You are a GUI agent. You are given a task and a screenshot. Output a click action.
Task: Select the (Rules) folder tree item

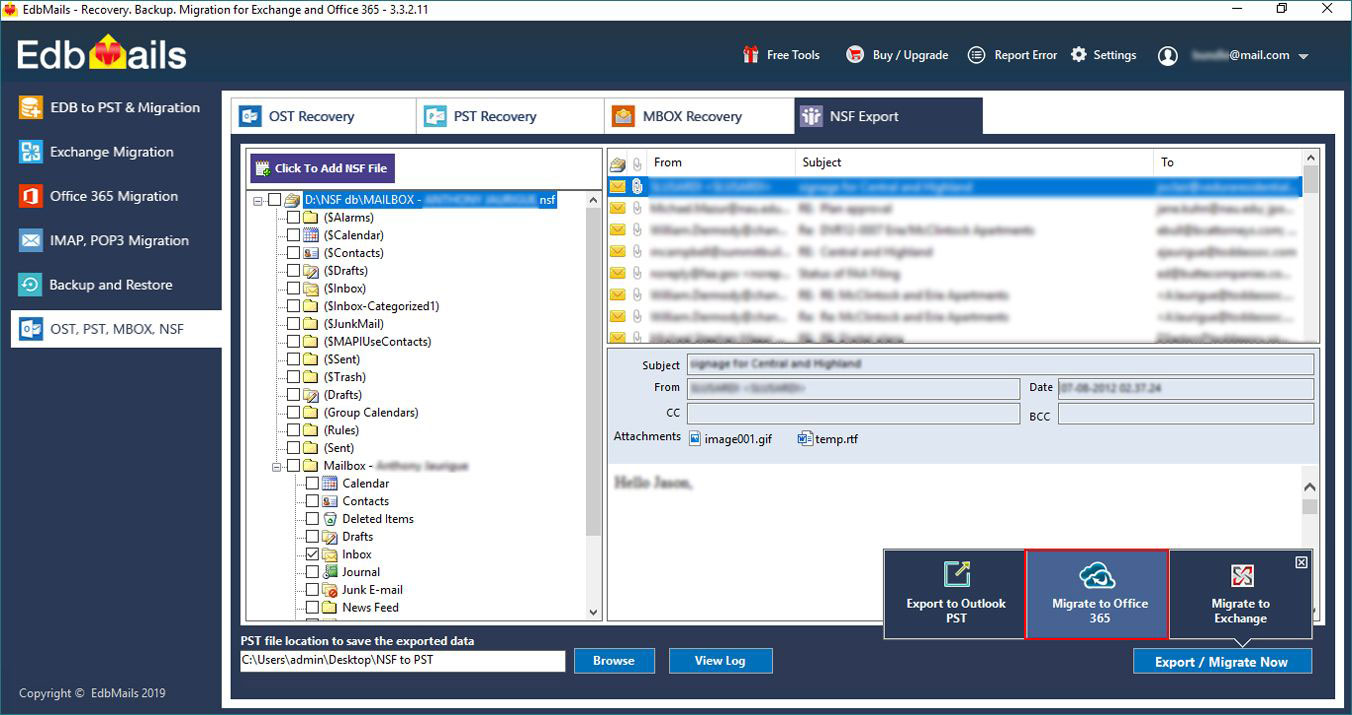[x=341, y=430]
